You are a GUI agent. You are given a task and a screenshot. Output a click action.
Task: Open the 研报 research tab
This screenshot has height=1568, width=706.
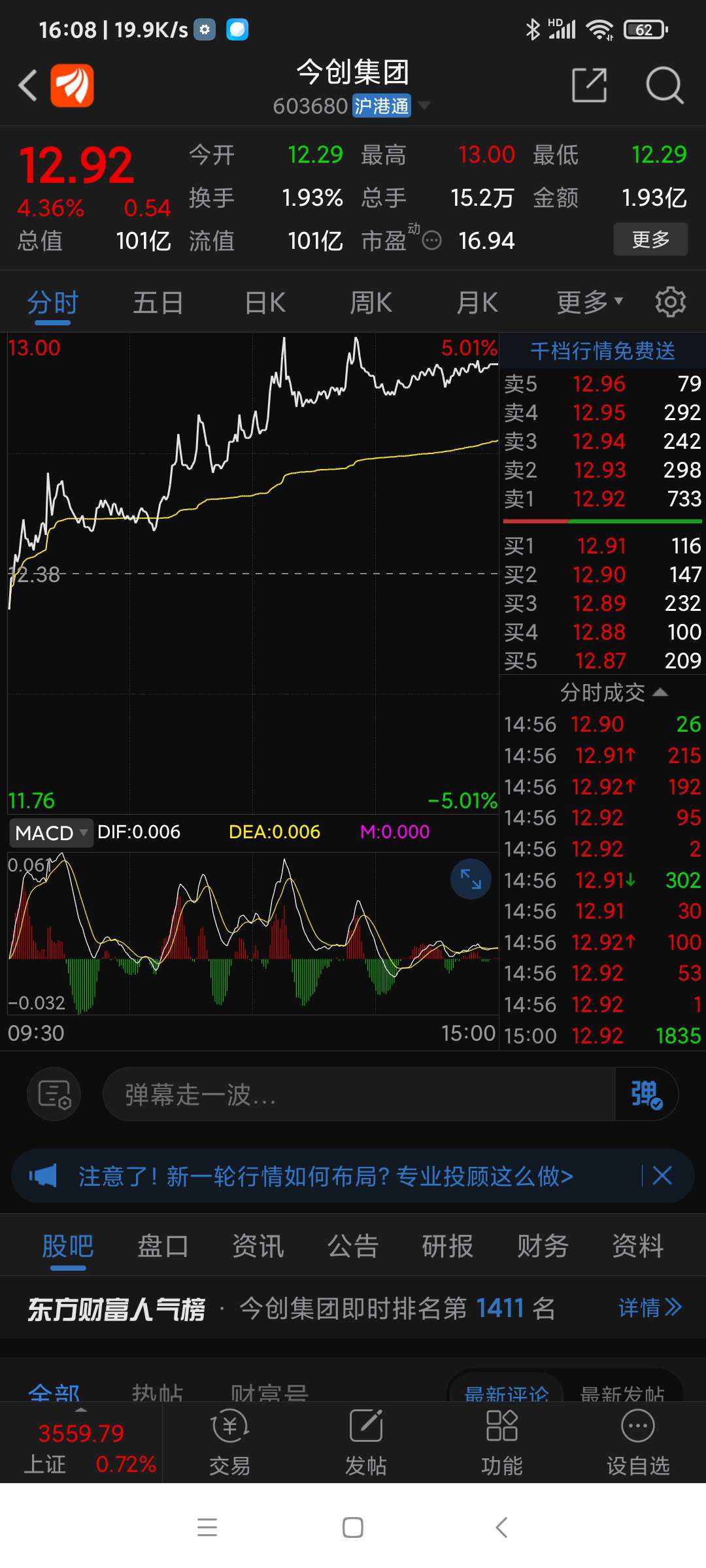click(x=448, y=1246)
